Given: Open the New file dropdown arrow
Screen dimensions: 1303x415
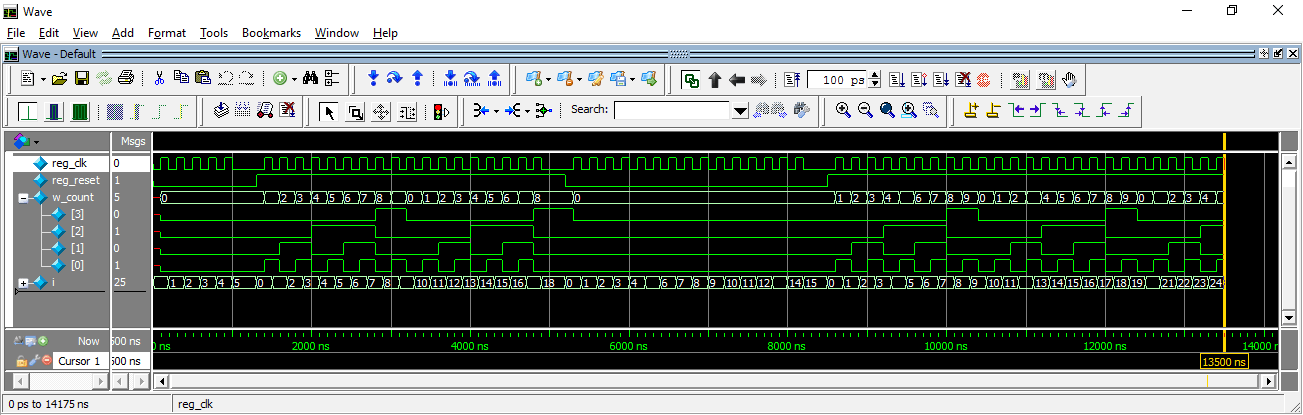Looking at the screenshot, I should tap(43, 78).
